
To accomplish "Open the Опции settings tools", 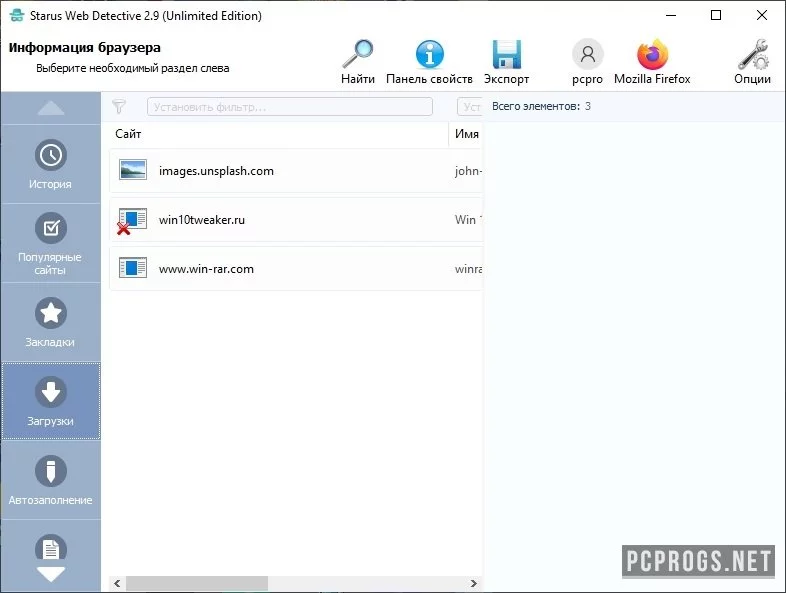I will tap(752, 62).
